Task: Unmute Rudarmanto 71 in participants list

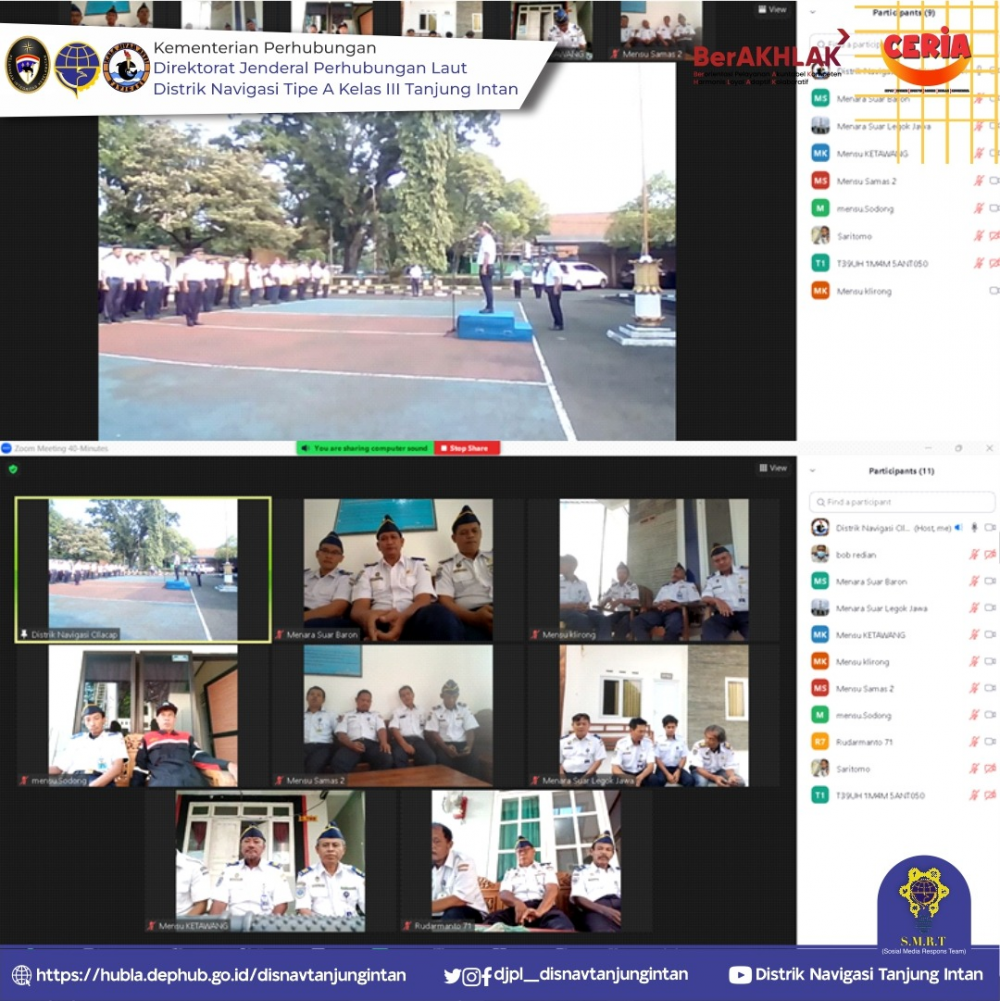Action: point(974,742)
